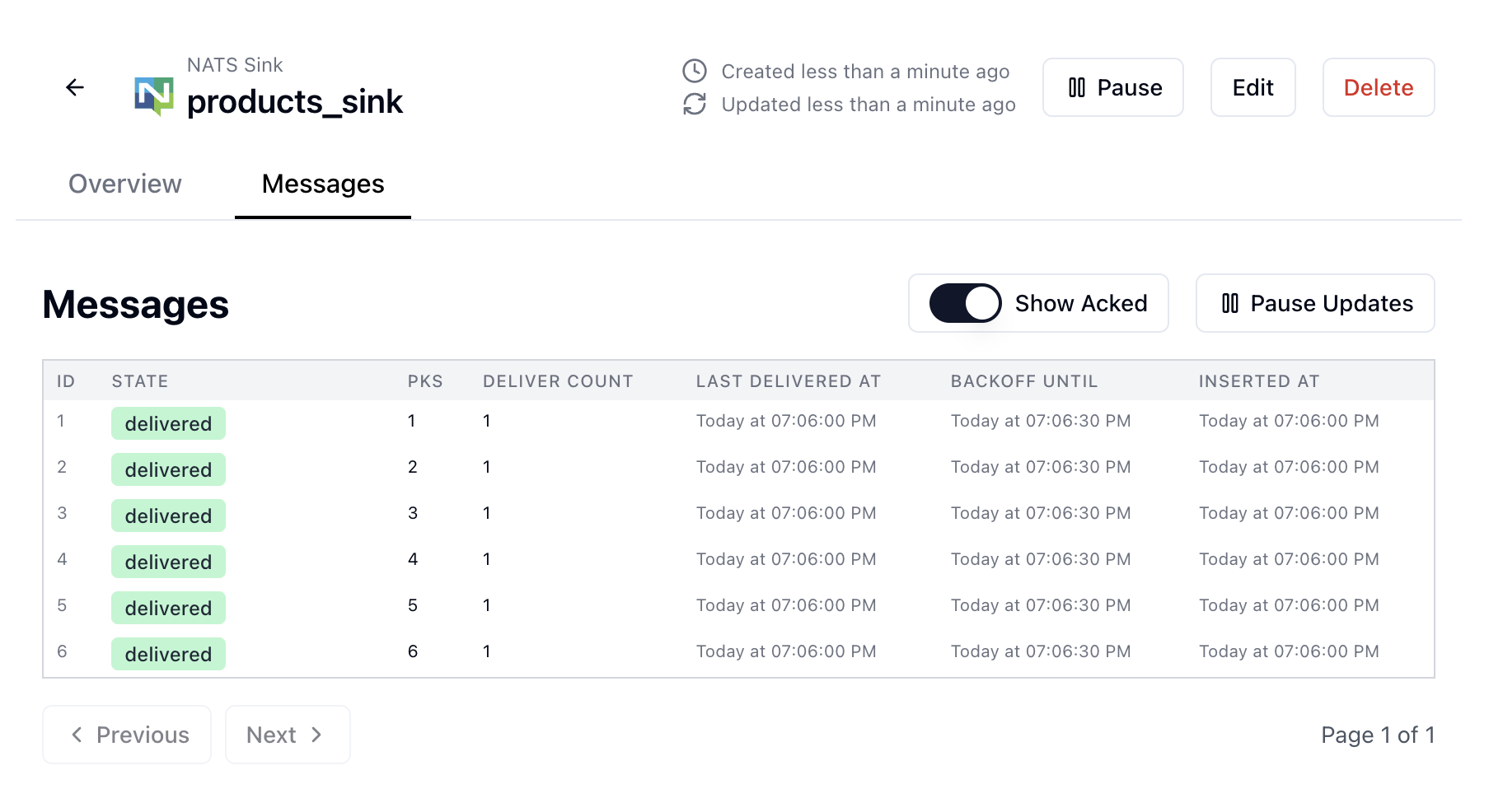Image resolution: width=1503 pixels, height=812 pixels.
Task: Click the delivered badge on message 1
Action: pos(168,423)
